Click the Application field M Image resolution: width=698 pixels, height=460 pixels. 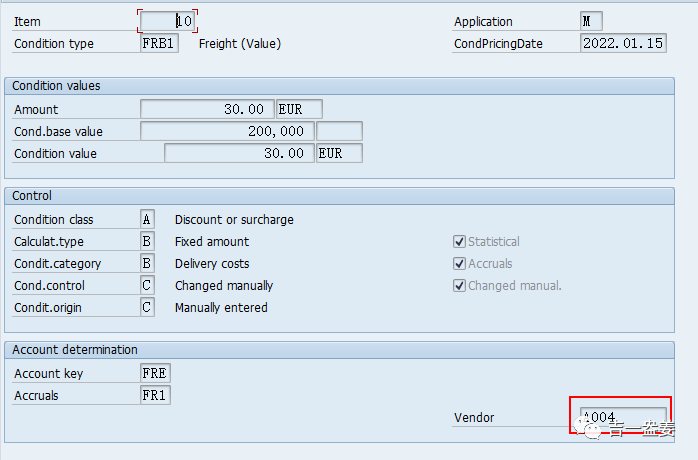pos(591,21)
